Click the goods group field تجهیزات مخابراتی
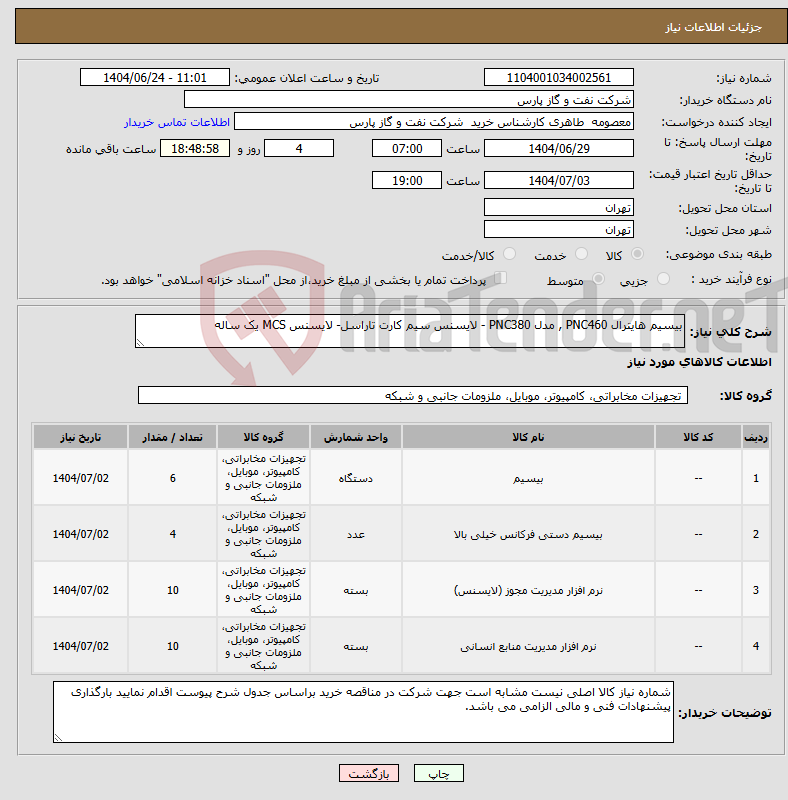This screenshot has height=800, width=788. click(x=412, y=395)
